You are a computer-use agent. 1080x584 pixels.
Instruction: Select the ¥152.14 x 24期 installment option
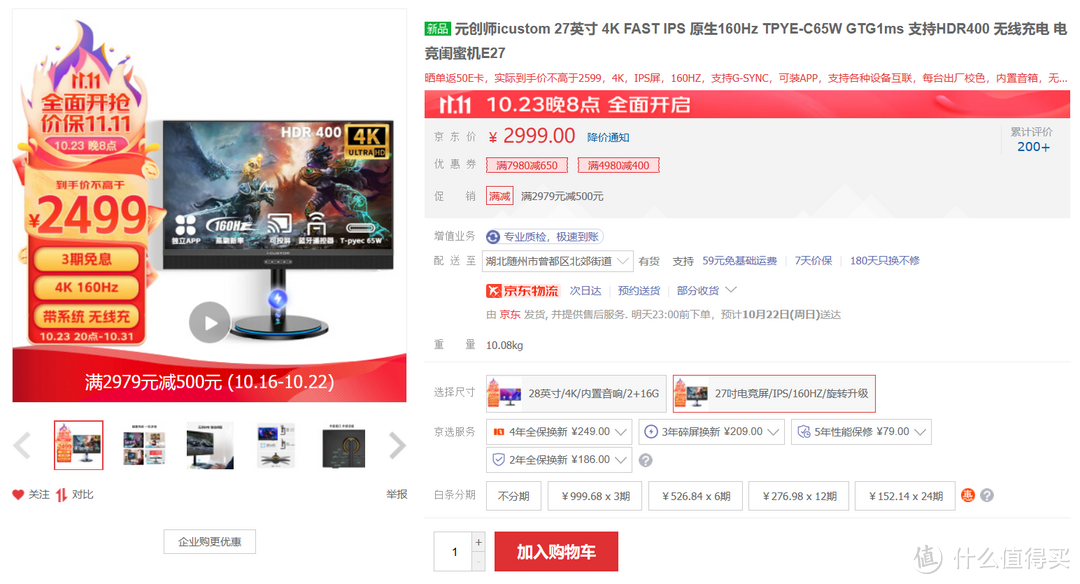pyautogui.click(x=905, y=496)
